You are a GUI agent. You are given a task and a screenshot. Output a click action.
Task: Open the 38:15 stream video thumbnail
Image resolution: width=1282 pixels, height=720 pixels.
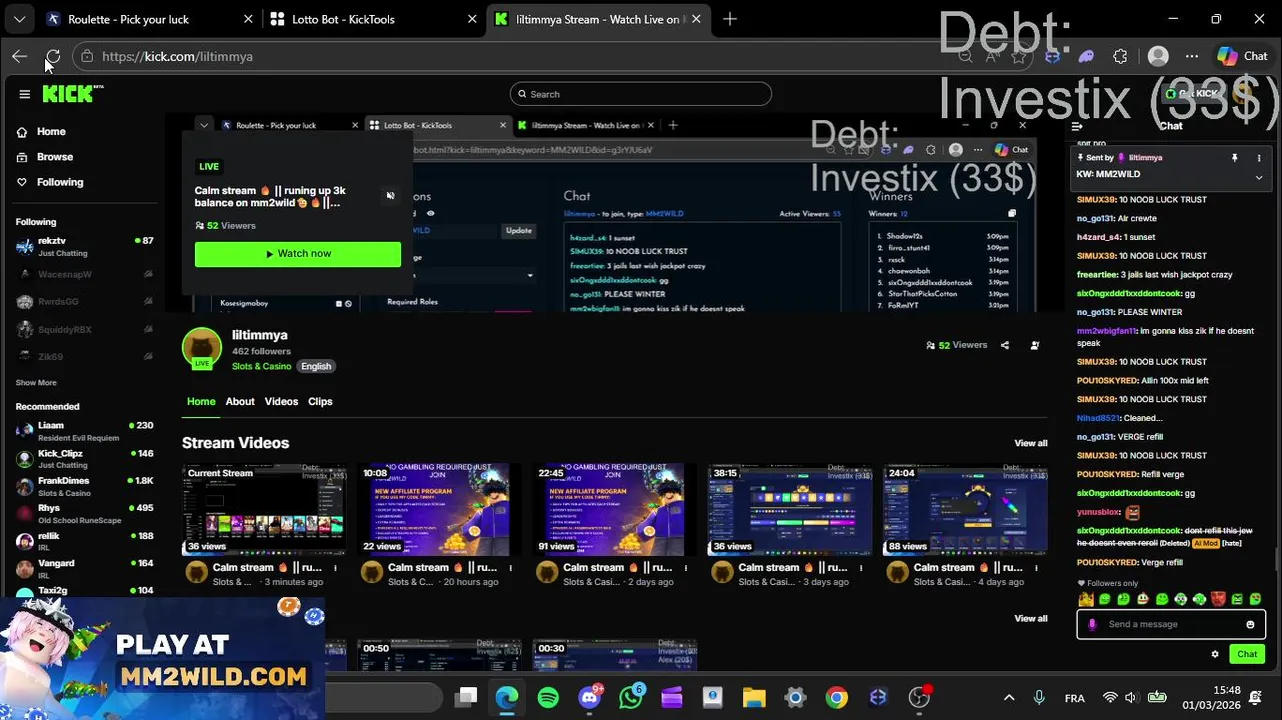pos(790,509)
